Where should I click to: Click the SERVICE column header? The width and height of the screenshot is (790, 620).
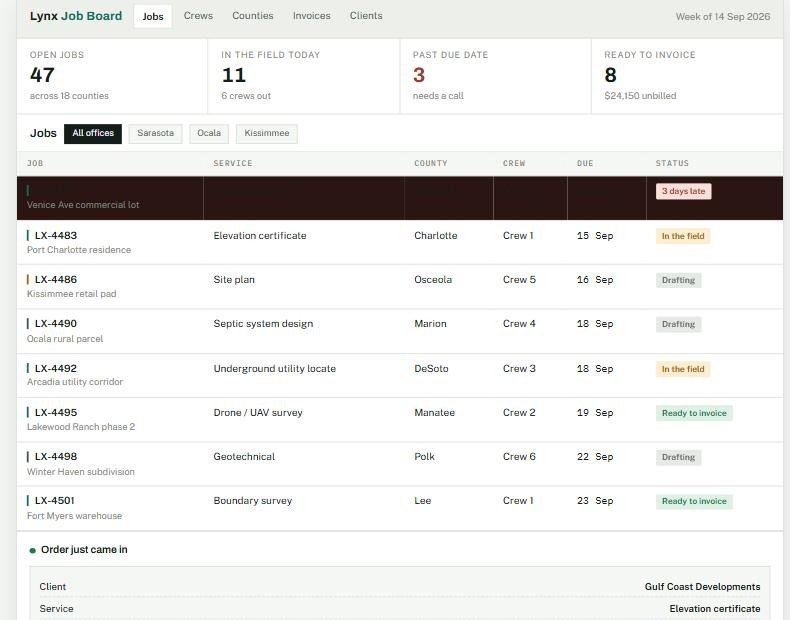pyautogui.click(x=233, y=163)
